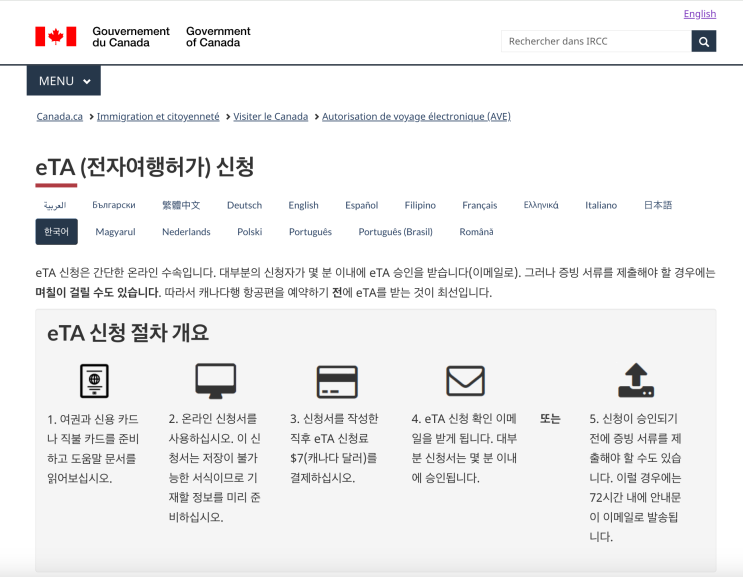This screenshot has height=577, width=743.
Task: Click the passport icon in step 1
Action: point(94,380)
